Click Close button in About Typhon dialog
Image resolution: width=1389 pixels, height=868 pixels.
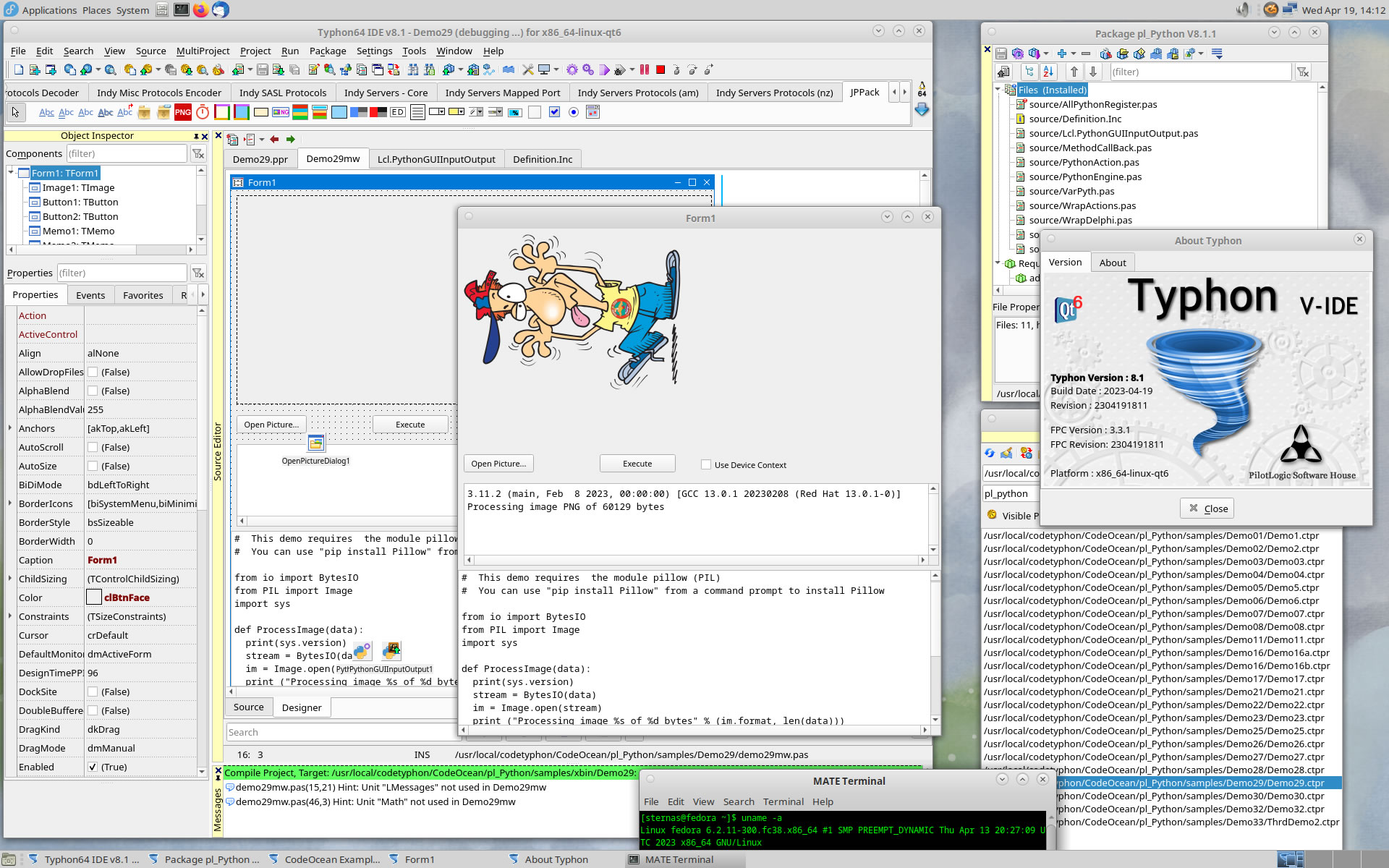(1207, 509)
